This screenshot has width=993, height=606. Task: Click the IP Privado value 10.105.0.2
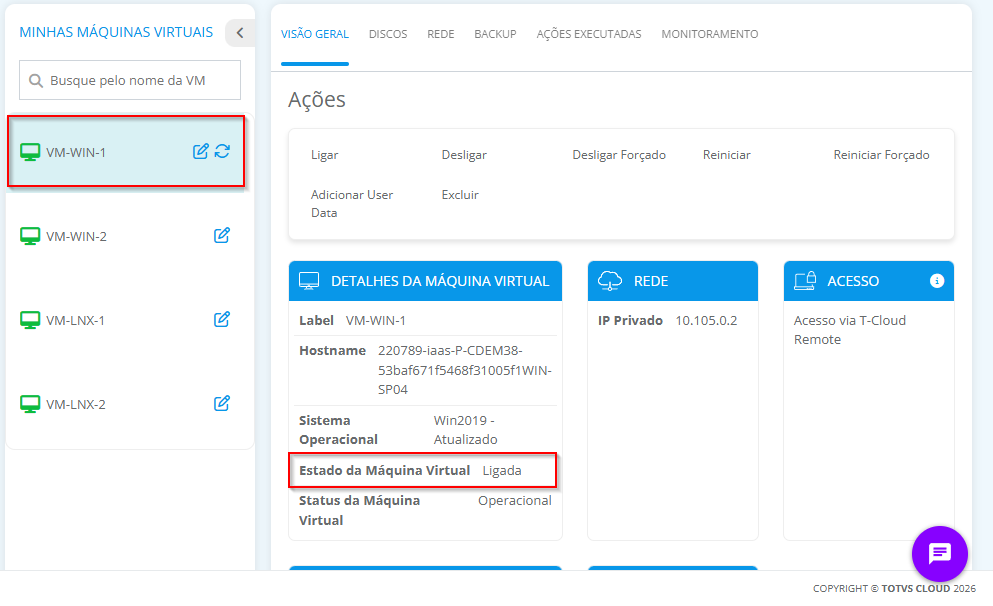[x=706, y=320]
